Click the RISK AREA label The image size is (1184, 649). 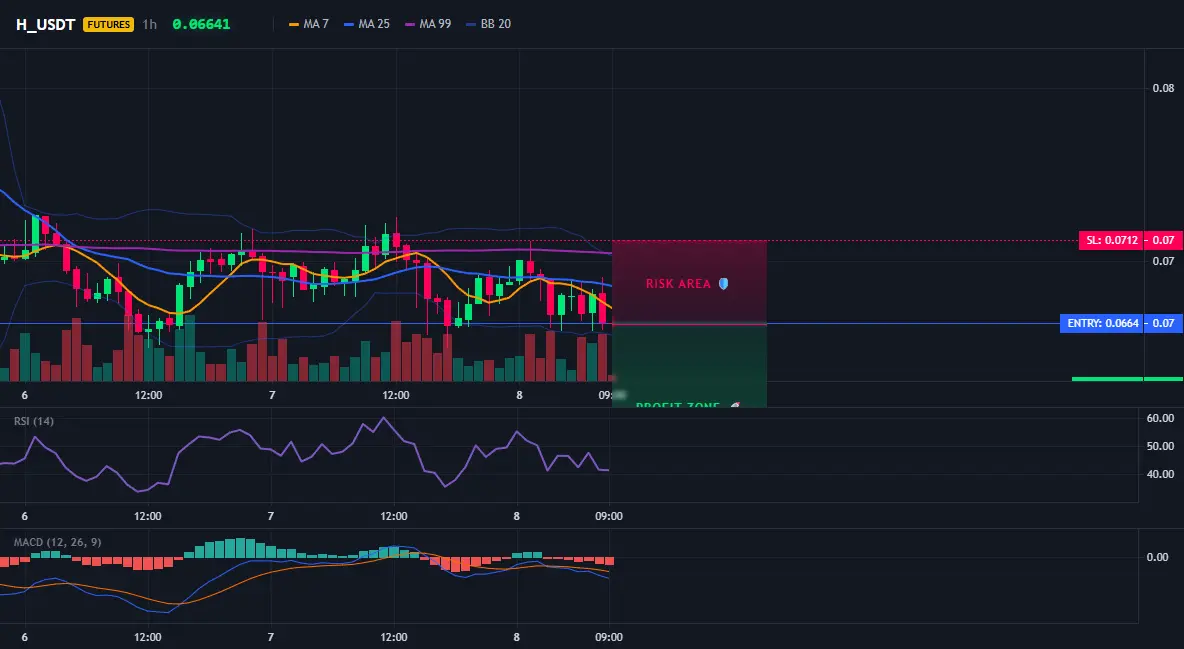tap(678, 284)
